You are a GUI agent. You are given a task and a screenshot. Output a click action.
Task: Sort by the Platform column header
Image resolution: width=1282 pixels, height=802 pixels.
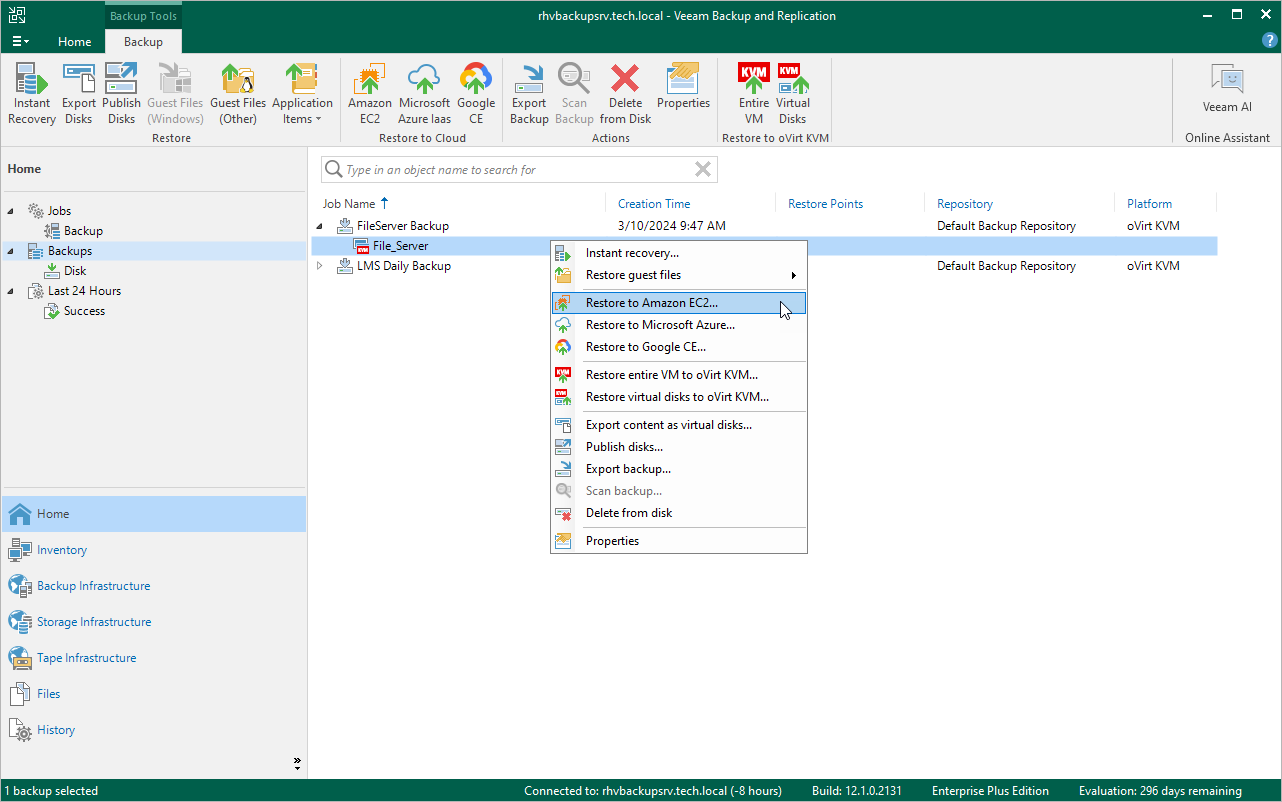coord(1149,204)
